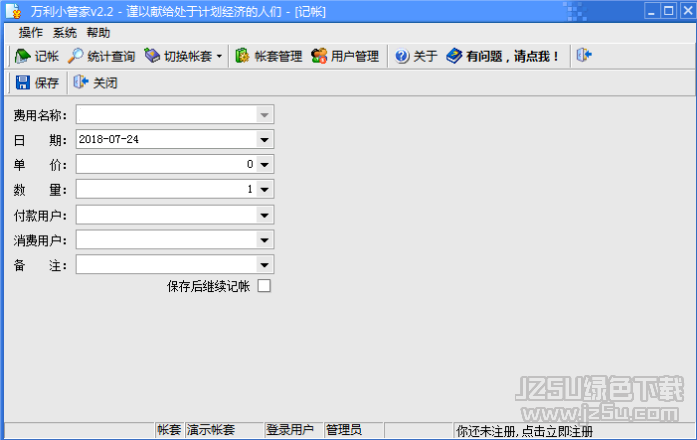Click 管理员 in the status bar
Image resolution: width=697 pixels, height=440 pixels.
tap(344, 430)
